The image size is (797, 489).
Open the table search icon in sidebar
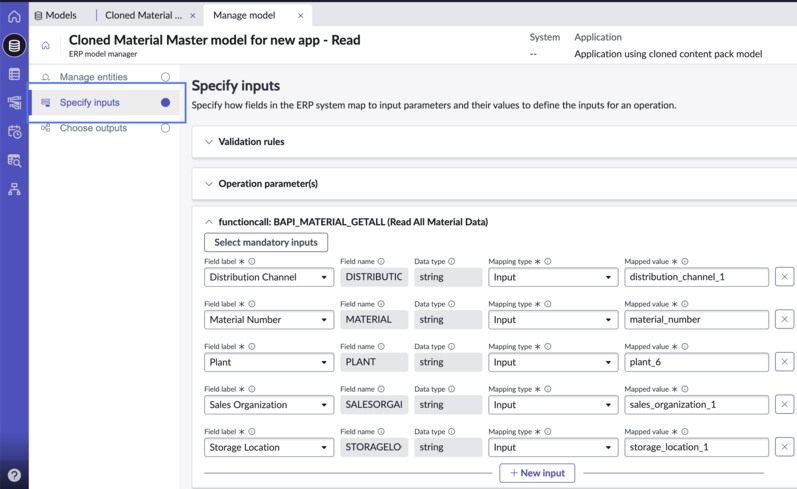(x=14, y=161)
